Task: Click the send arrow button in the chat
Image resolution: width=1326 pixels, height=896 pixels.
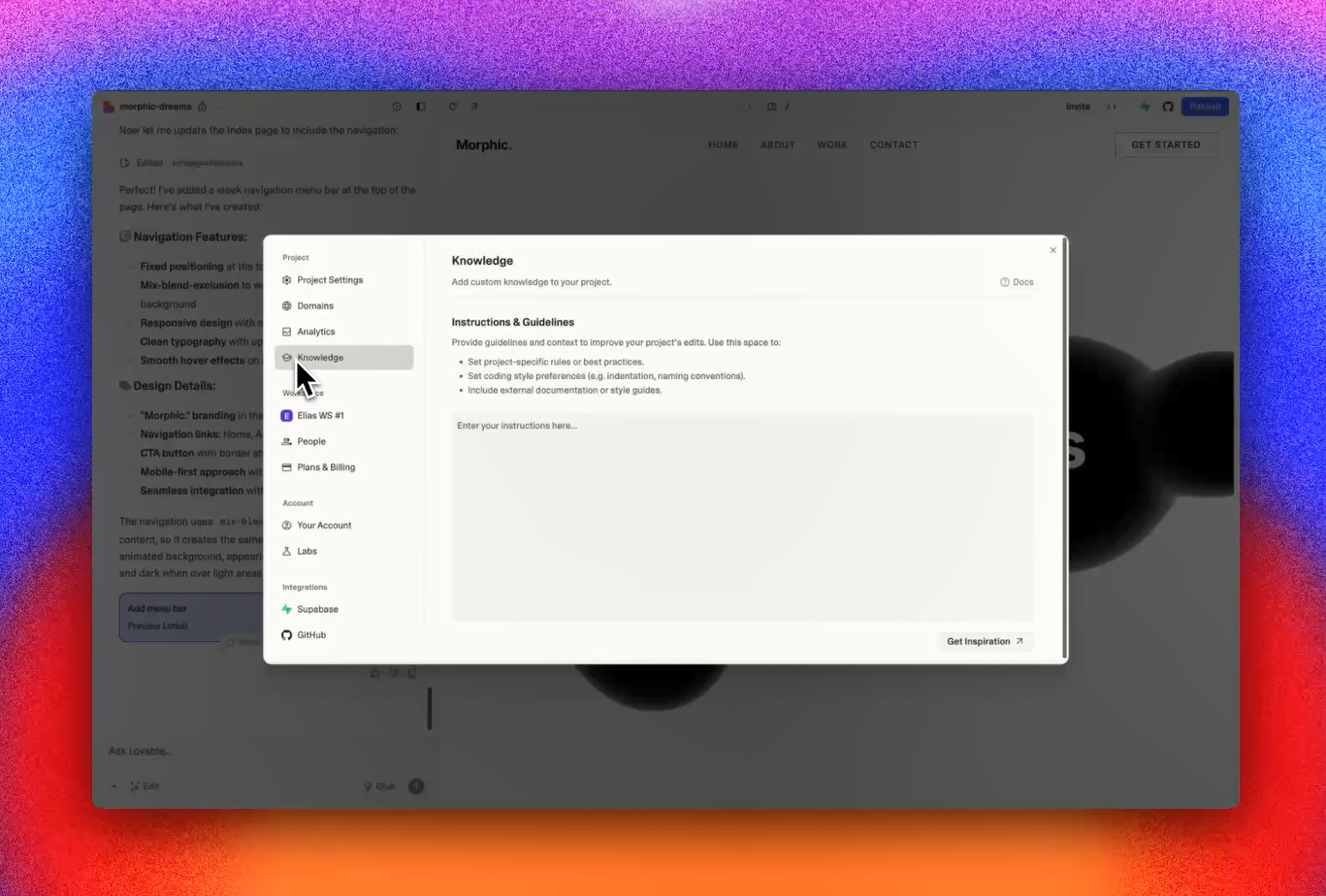Action: 416,786
